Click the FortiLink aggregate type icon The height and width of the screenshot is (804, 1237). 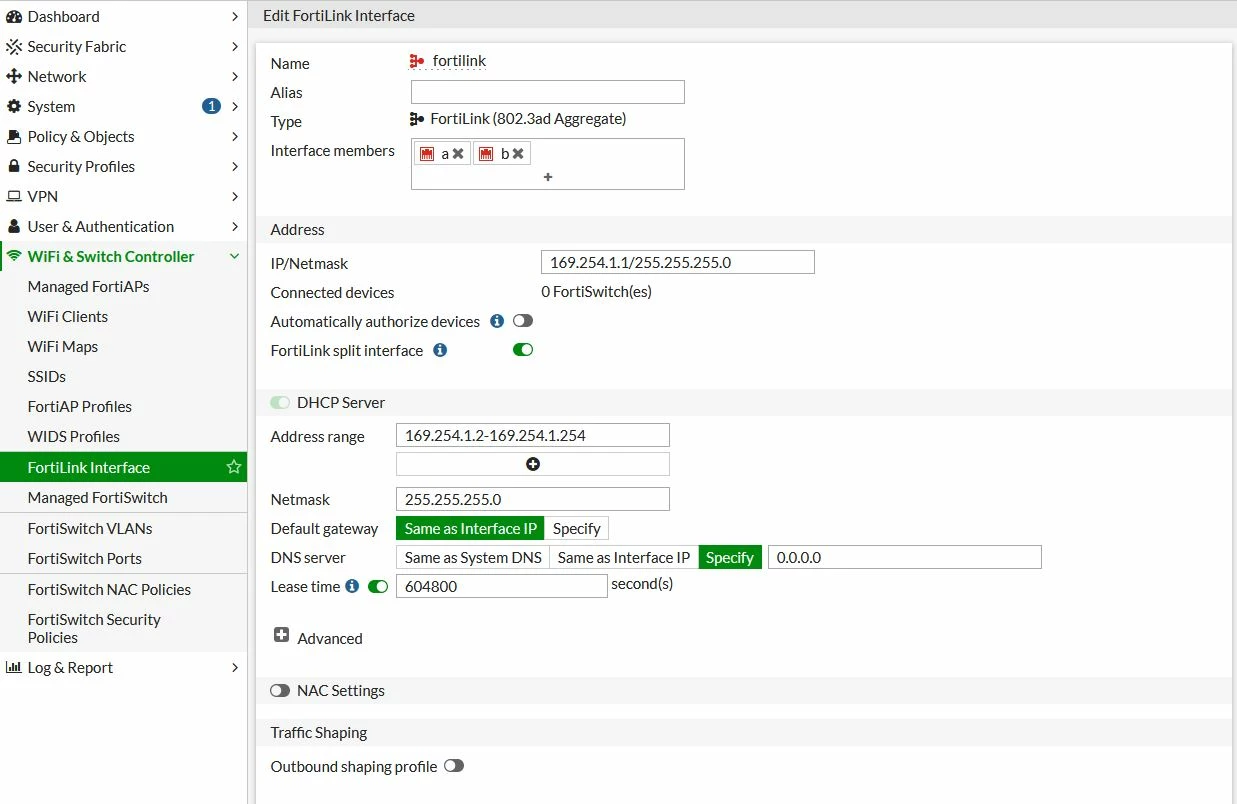coord(418,119)
